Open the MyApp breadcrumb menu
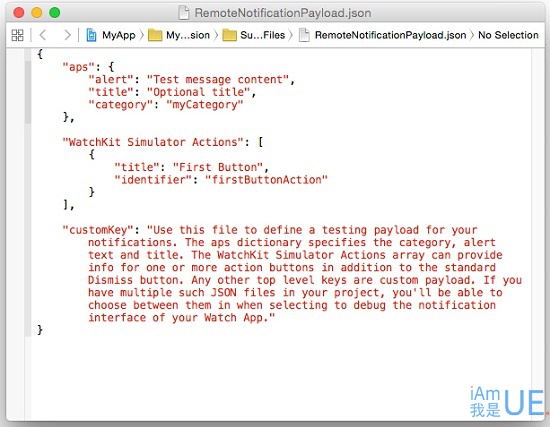The width and height of the screenshot is (550, 427). point(119,35)
